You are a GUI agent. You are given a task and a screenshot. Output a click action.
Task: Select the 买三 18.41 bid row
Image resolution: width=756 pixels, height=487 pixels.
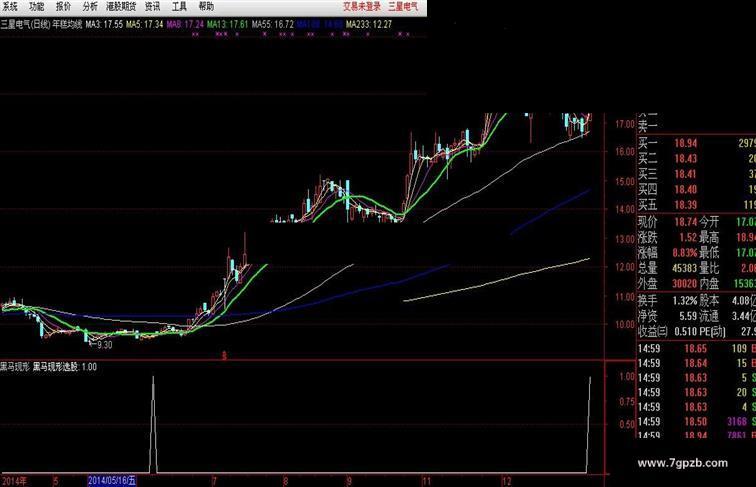(697, 174)
